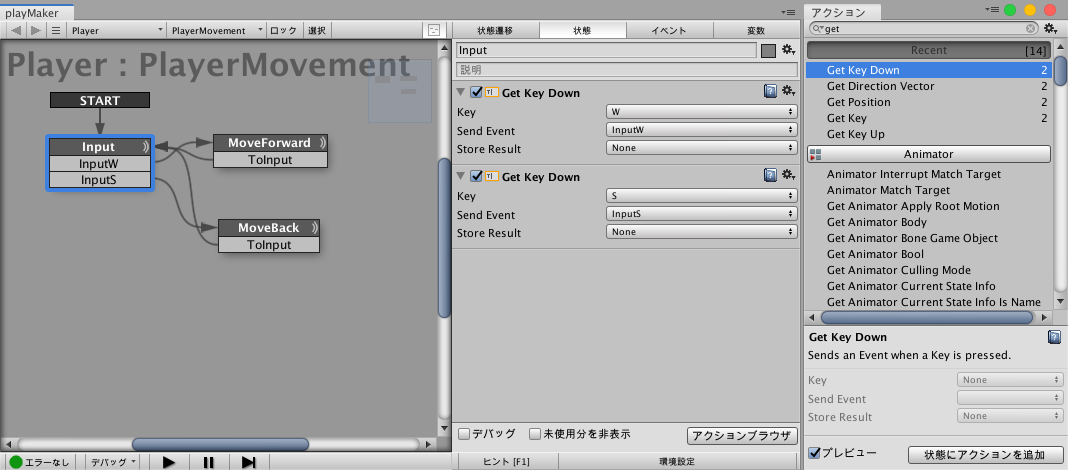Open the PlayerMovement FSM dropdown
Viewport: 1068px width, 470px height.
point(217,31)
